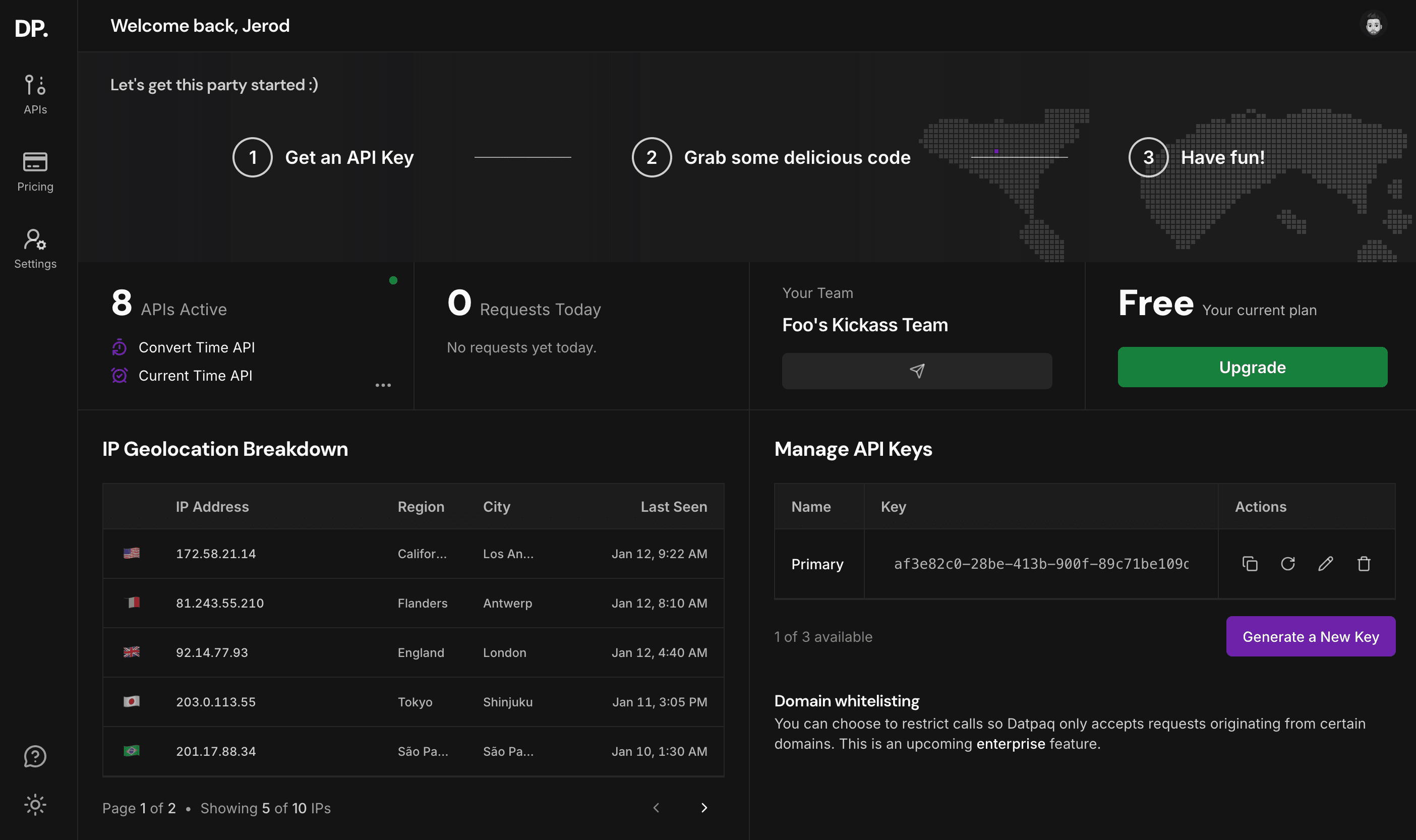Select the Current Time API entry
The width and height of the screenshot is (1416, 840).
click(x=195, y=375)
